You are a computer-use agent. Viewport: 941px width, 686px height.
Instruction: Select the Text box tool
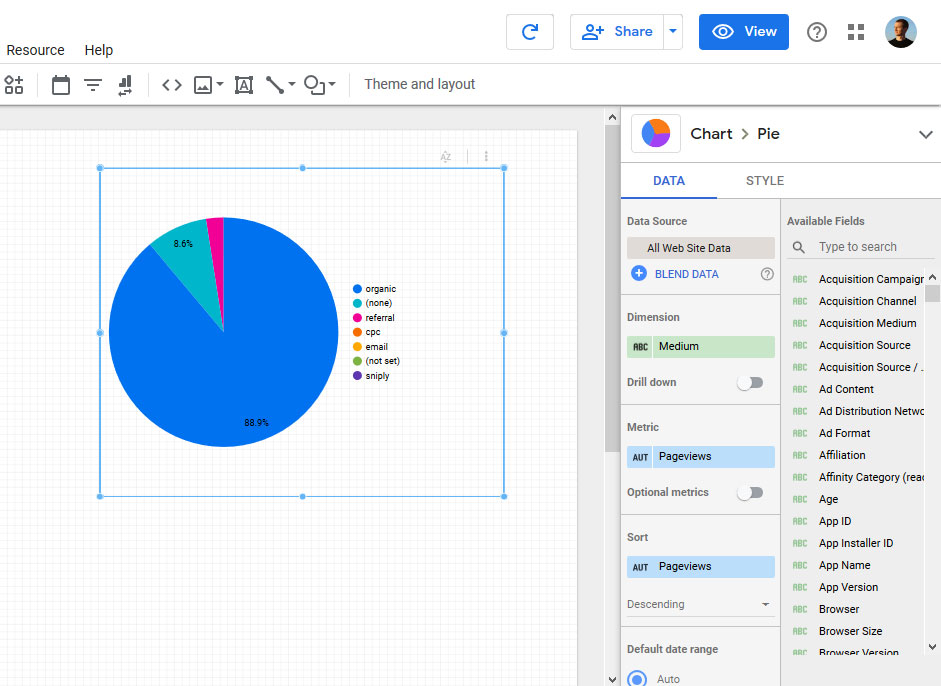click(x=243, y=85)
